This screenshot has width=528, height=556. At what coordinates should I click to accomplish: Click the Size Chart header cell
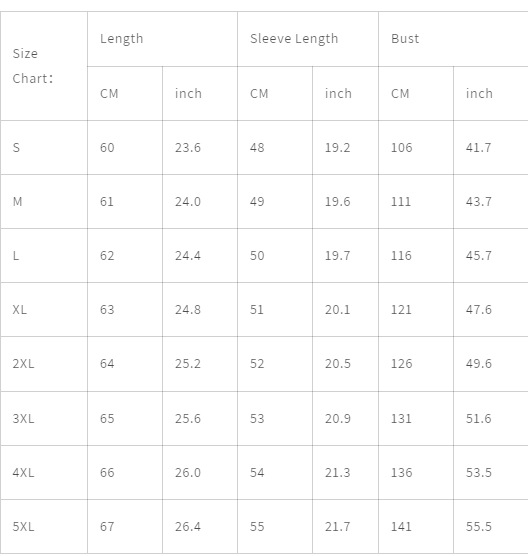click(44, 66)
